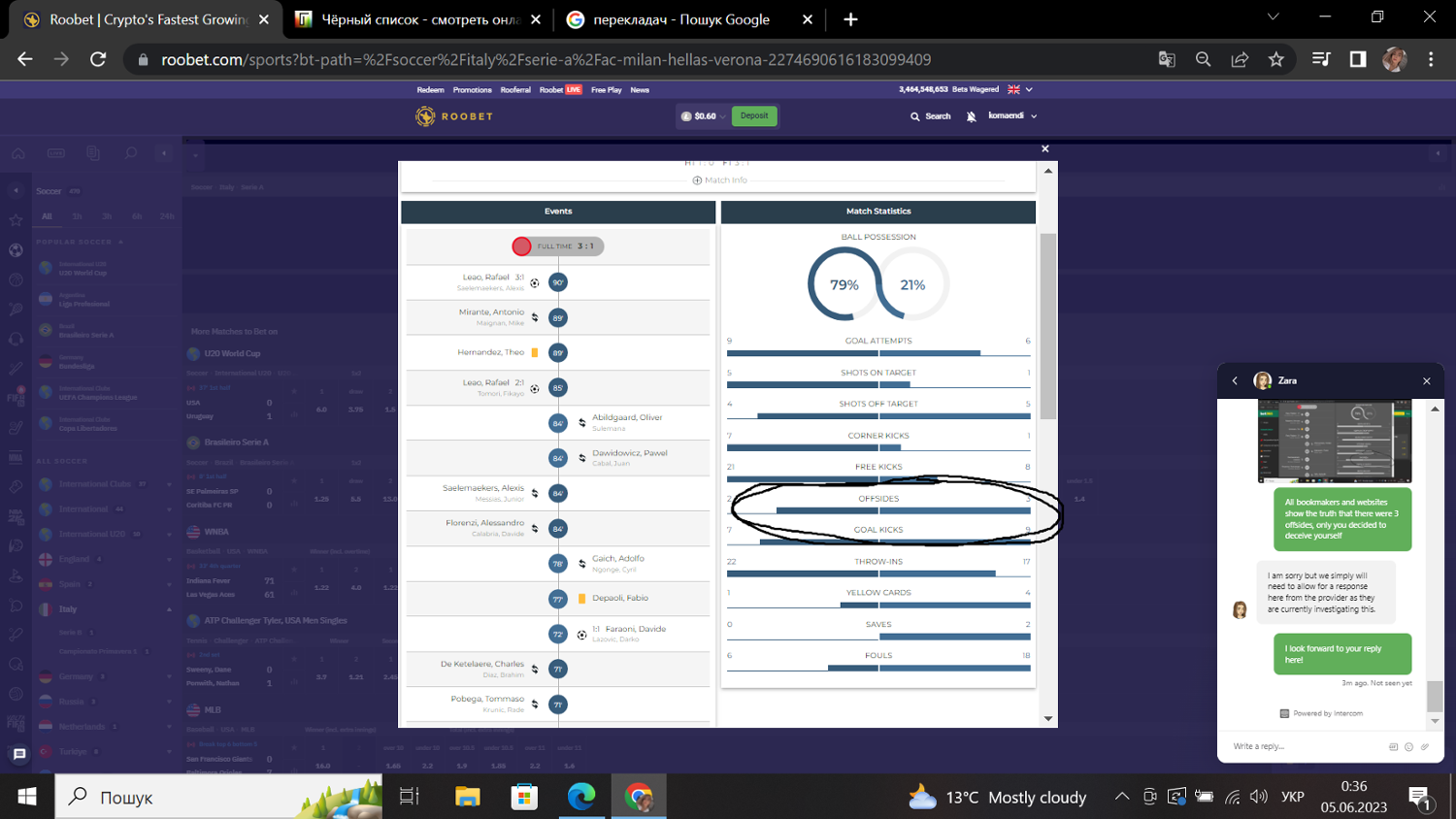1456x819 pixels.
Task: Open the notifications bell in Roobet header
Action: (971, 116)
